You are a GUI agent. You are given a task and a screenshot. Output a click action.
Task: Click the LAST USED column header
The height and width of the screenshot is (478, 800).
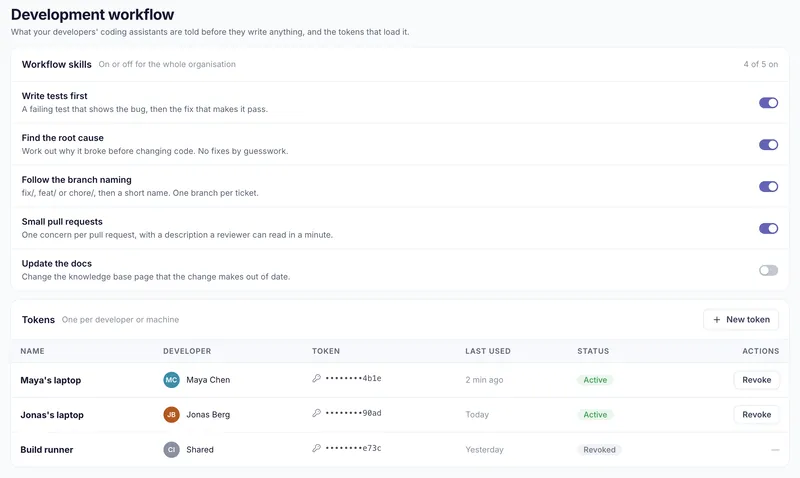pos(488,351)
